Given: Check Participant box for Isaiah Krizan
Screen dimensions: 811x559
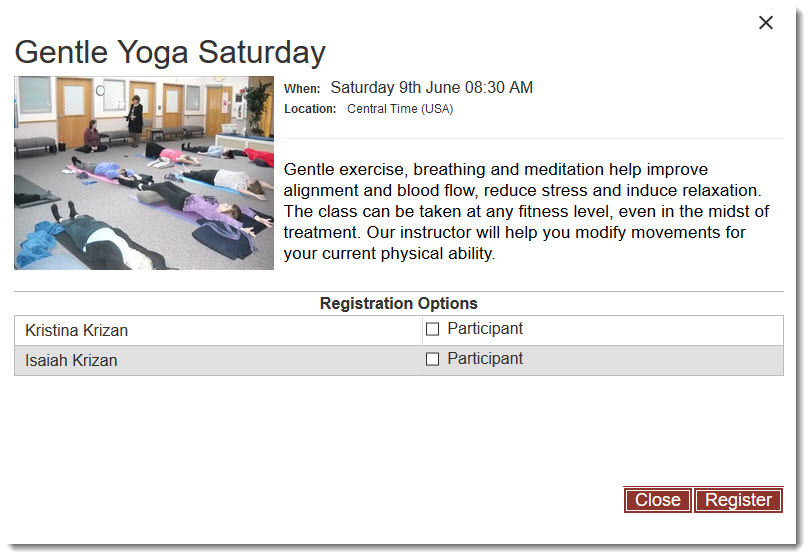Looking at the screenshot, I should pyautogui.click(x=432, y=359).
